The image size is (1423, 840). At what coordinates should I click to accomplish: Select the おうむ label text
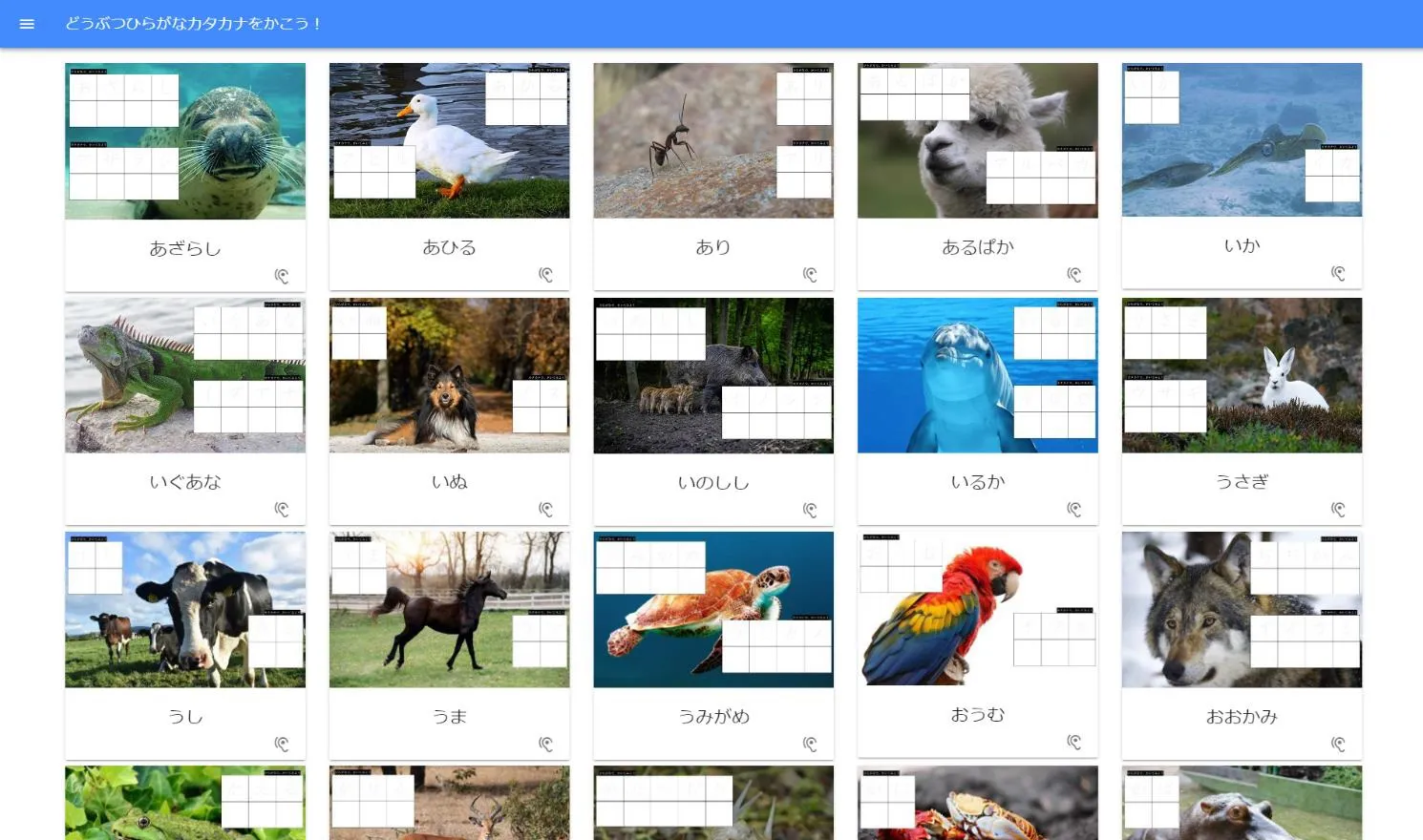coord(977,715)
